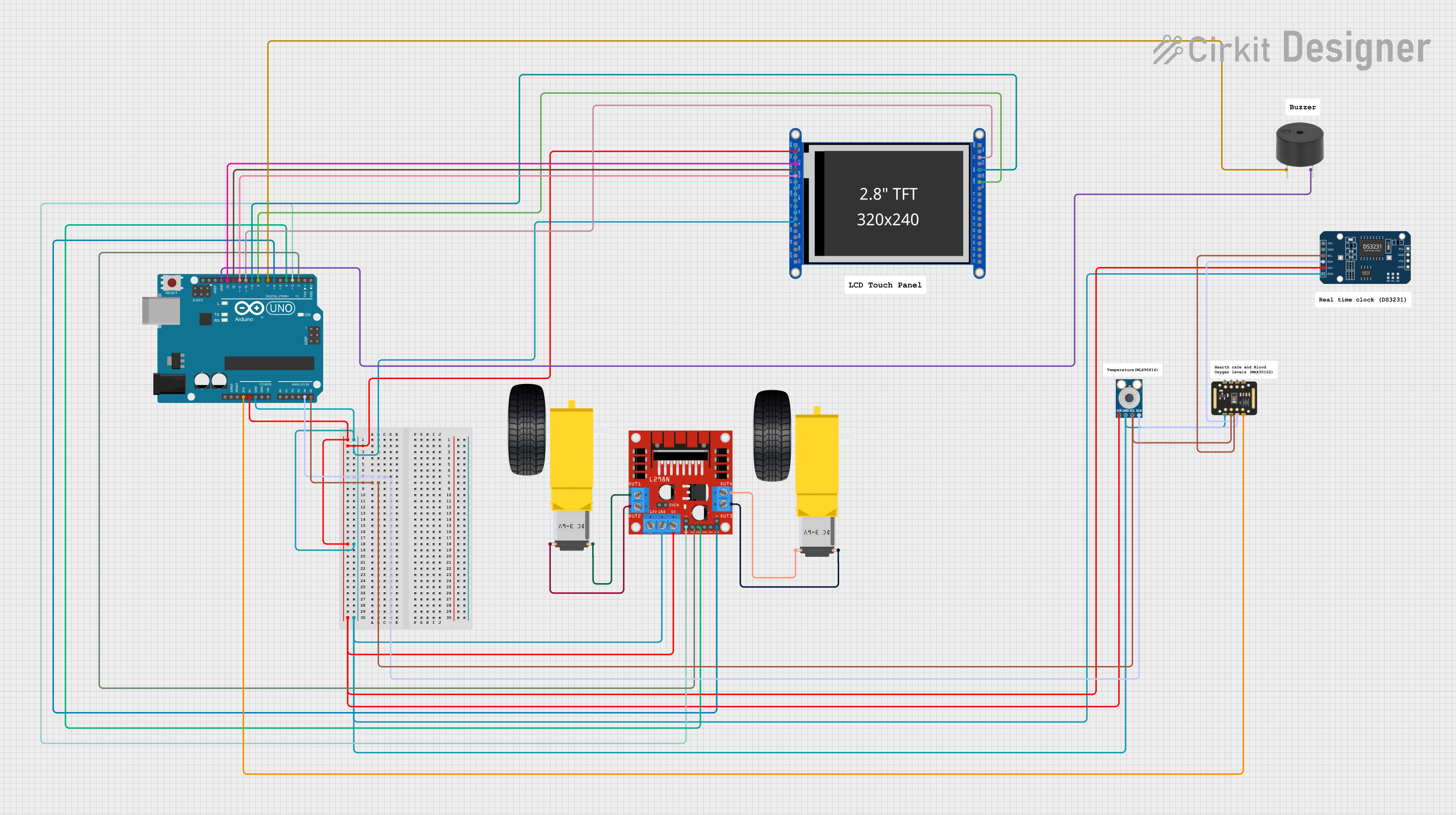
Task: Select the 2.8" TFT display screen
Action: pos(887,203)
